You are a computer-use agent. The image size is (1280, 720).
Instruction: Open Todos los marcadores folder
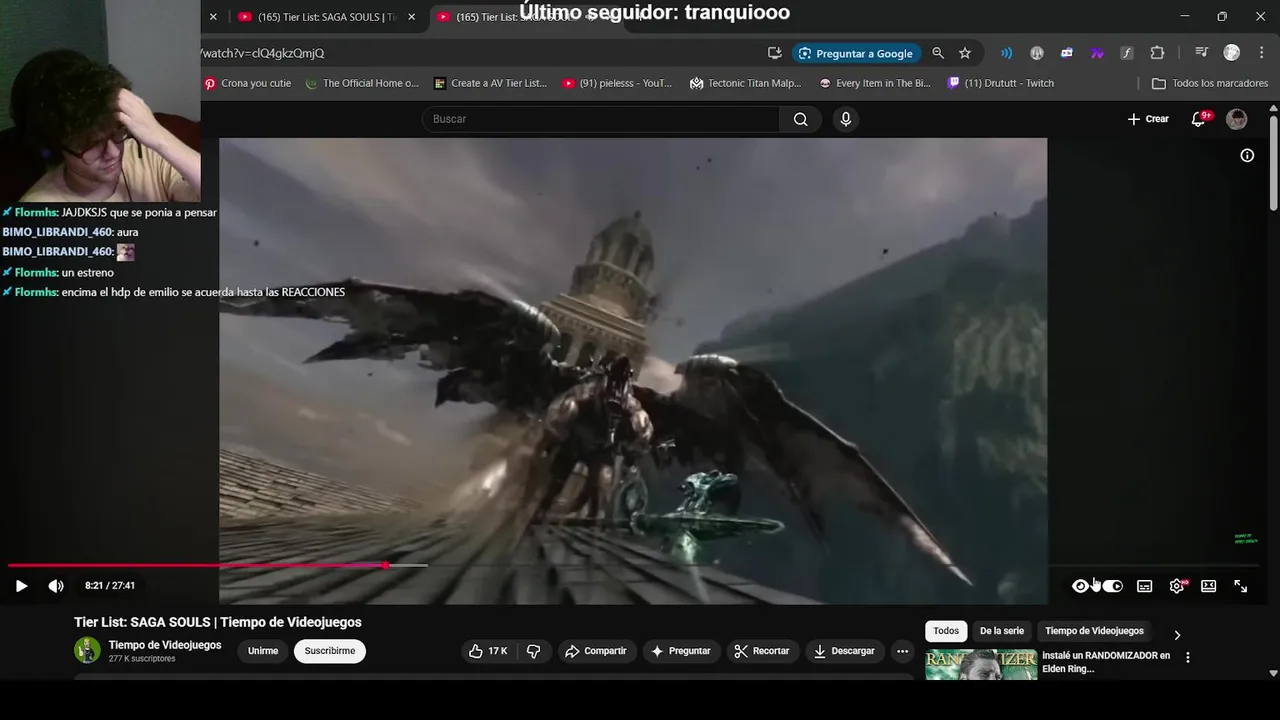tap(1210, 84)
